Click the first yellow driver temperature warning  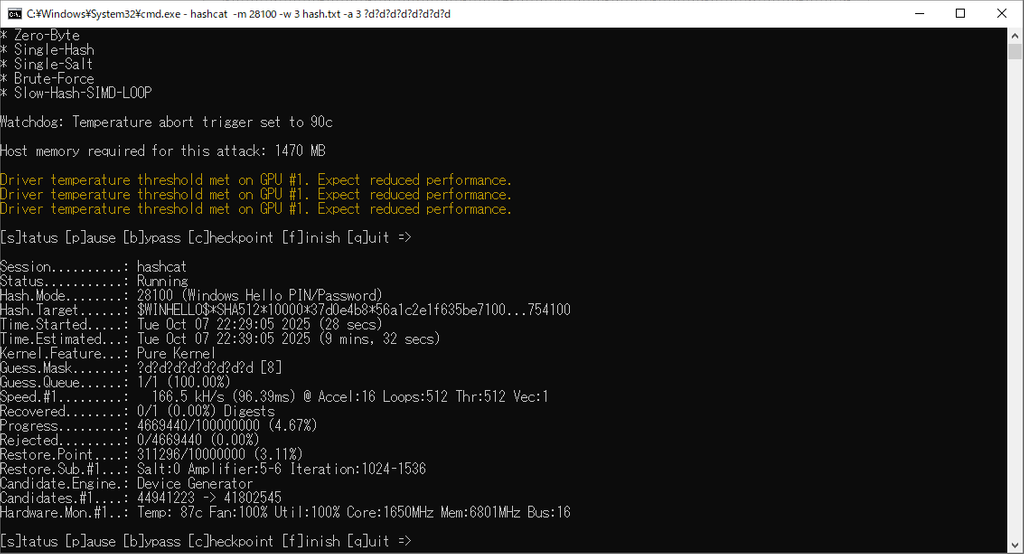255,180
